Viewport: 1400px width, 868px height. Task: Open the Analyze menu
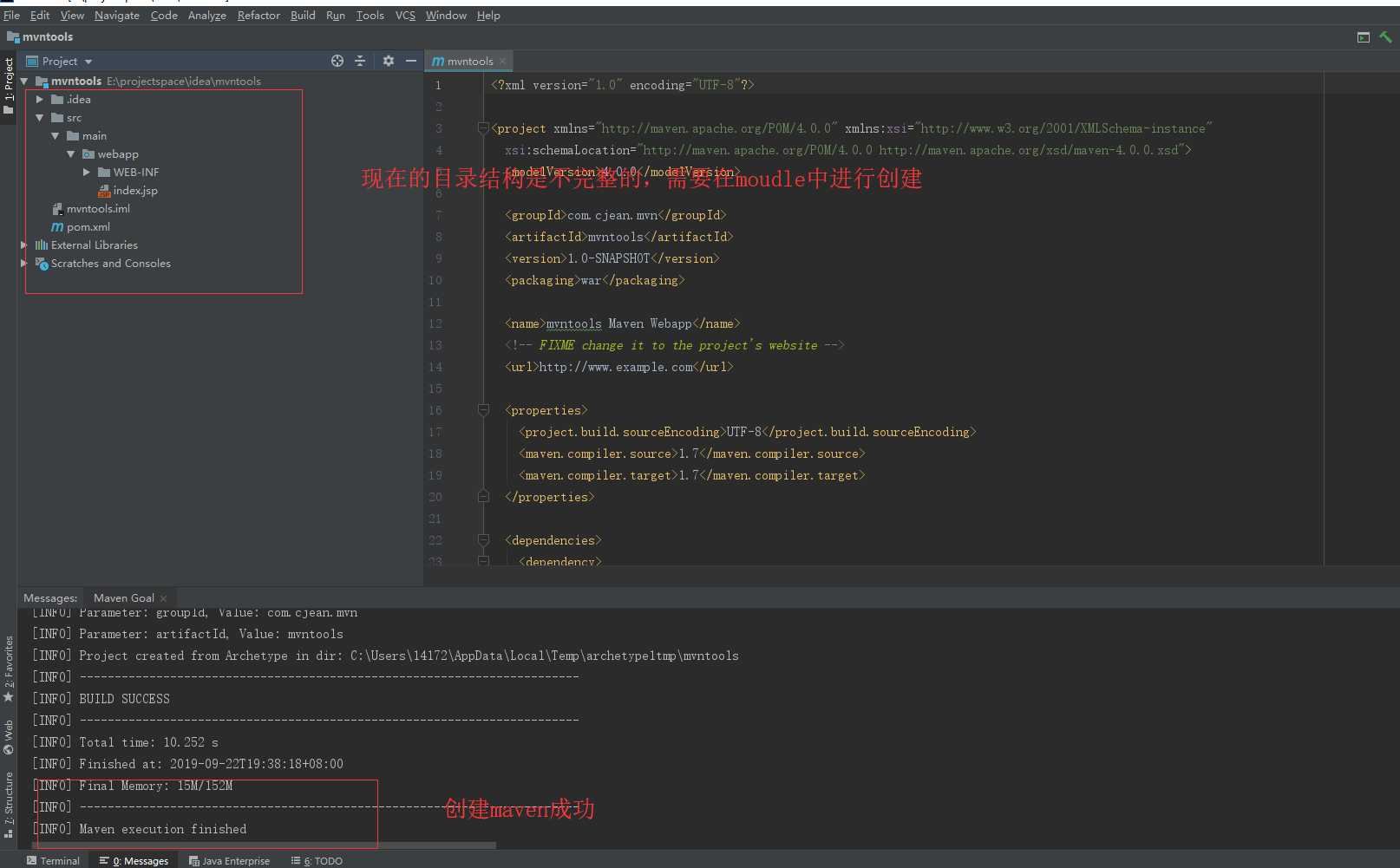207,16
